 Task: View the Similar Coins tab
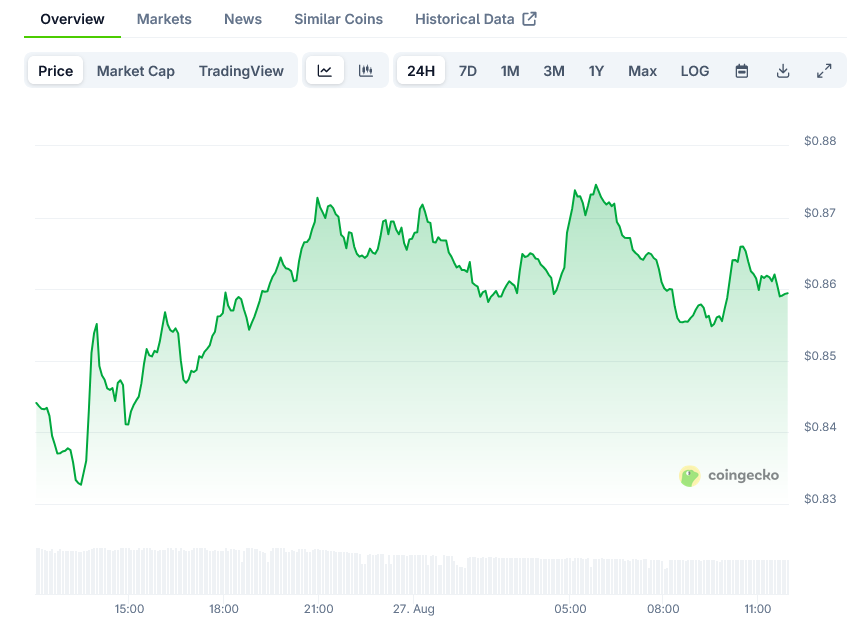339,19
